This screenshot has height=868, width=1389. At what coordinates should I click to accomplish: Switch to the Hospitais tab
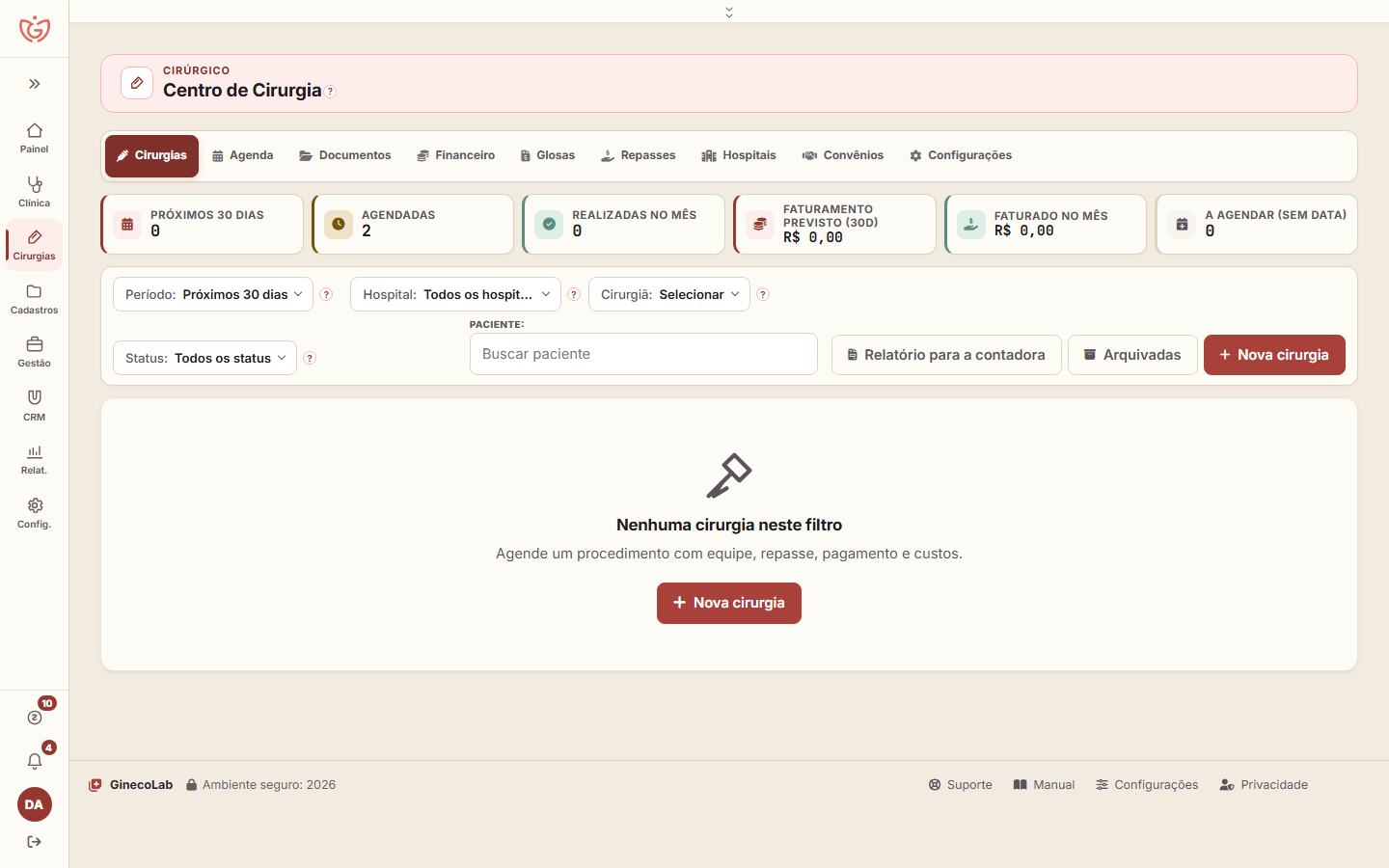tap(739, 155)
